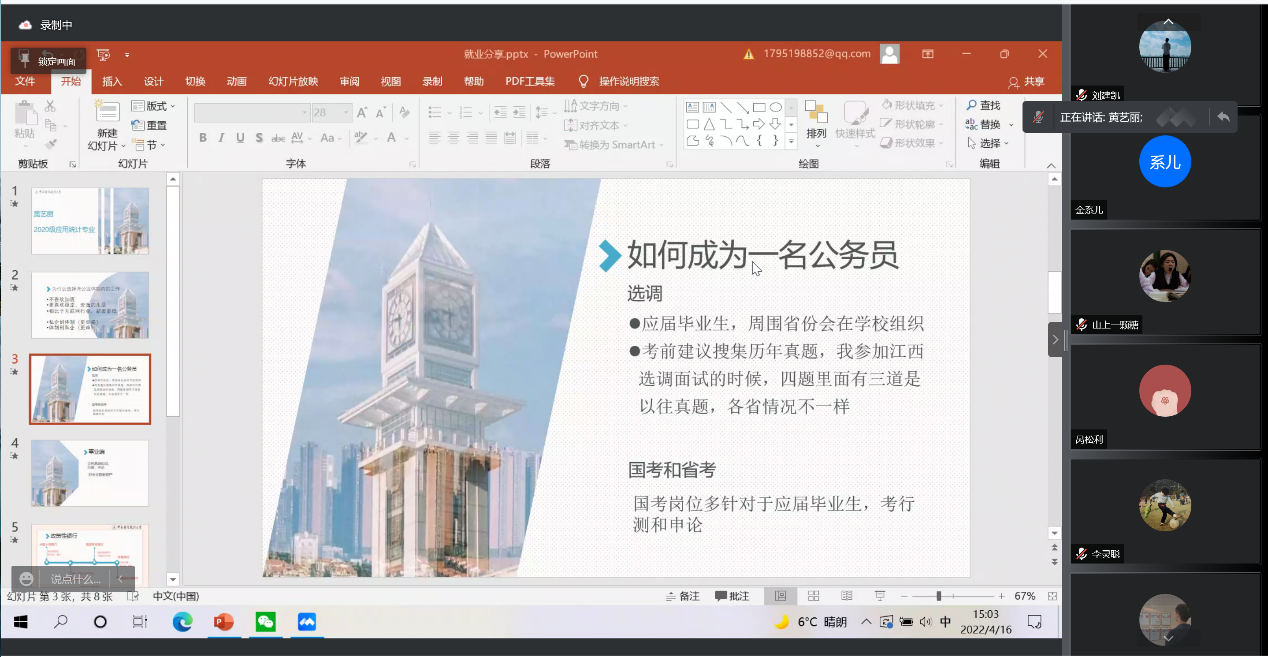This screenshot has width=1268, height=657.
Task: Click the emoji smiley in chat bar
Action: click(x=27, y=579)
